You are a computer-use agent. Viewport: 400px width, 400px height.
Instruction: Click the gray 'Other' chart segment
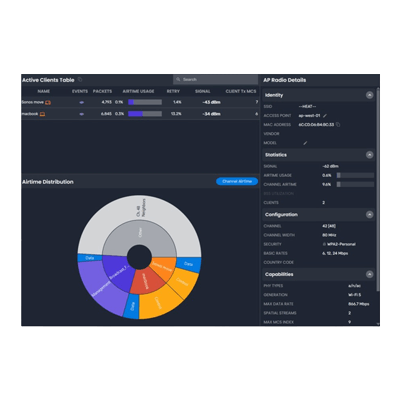[x=140, y=233]
